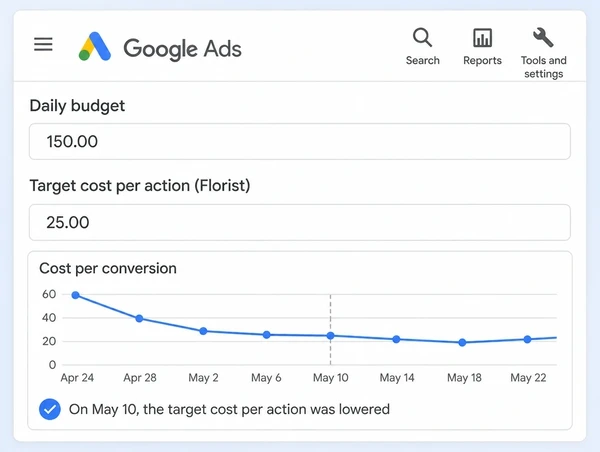Select the May 2 data point
Image resolution: width=600 pixels, height=452 pixels.
203,331
